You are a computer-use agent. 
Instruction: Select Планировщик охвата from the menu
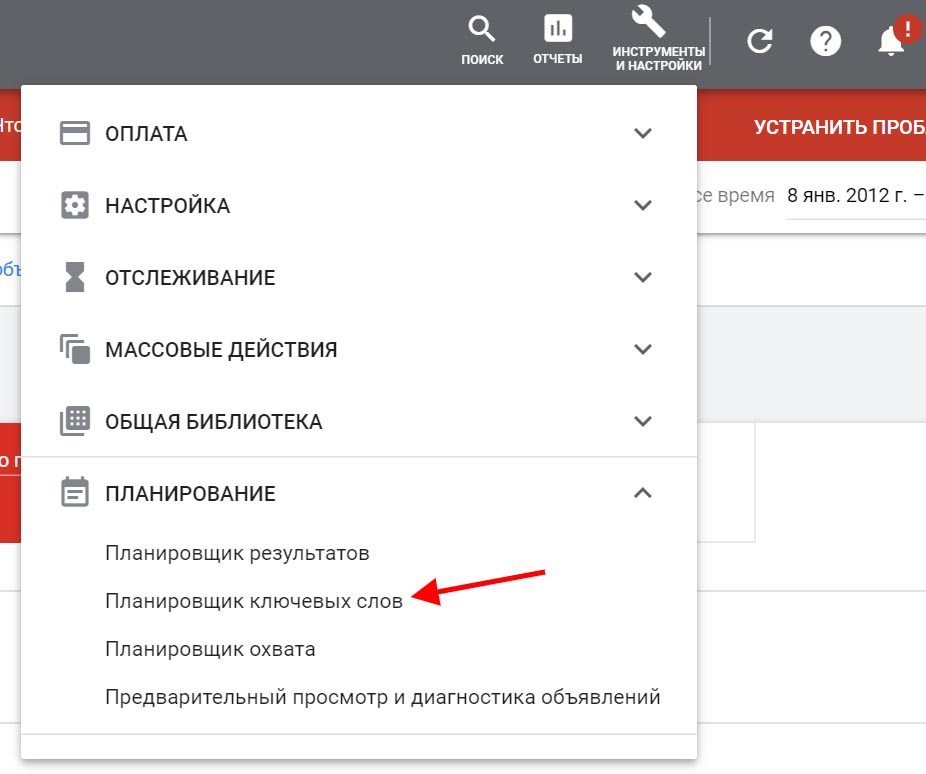[x=212, y=648]
